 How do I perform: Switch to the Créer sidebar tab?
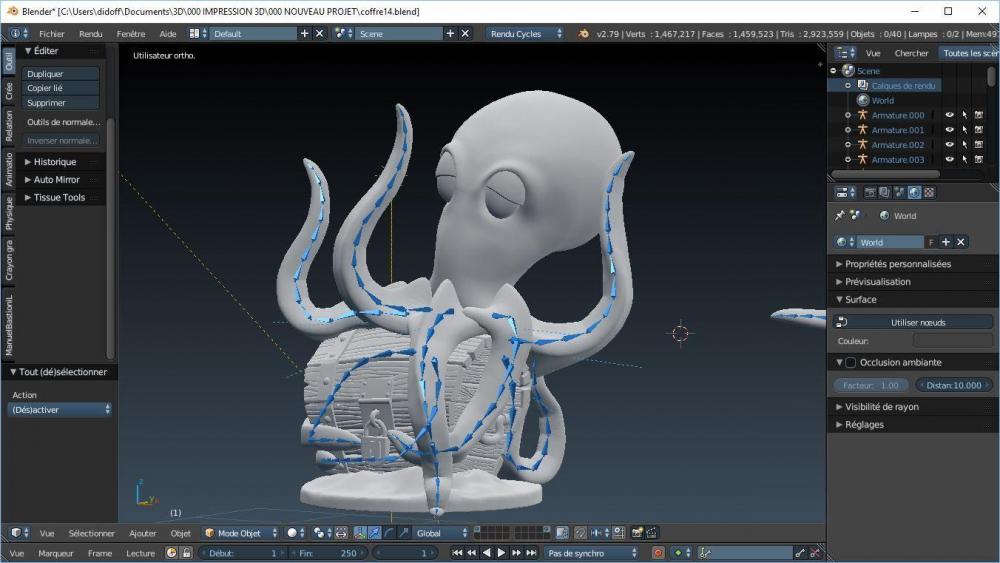point(9,91)
